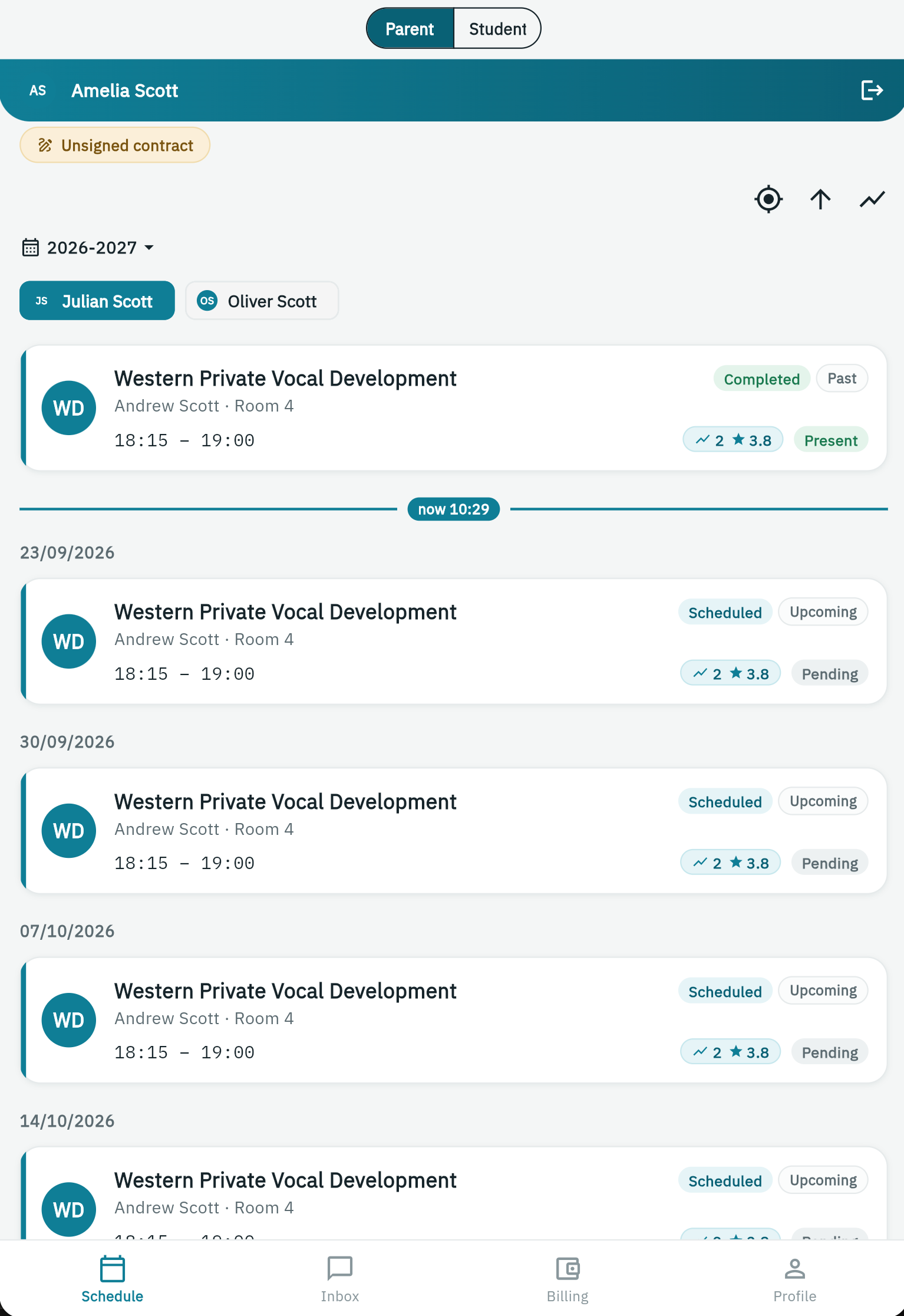
Task: Open the Unsigned contract notice
Action: [x=115, y=145]
